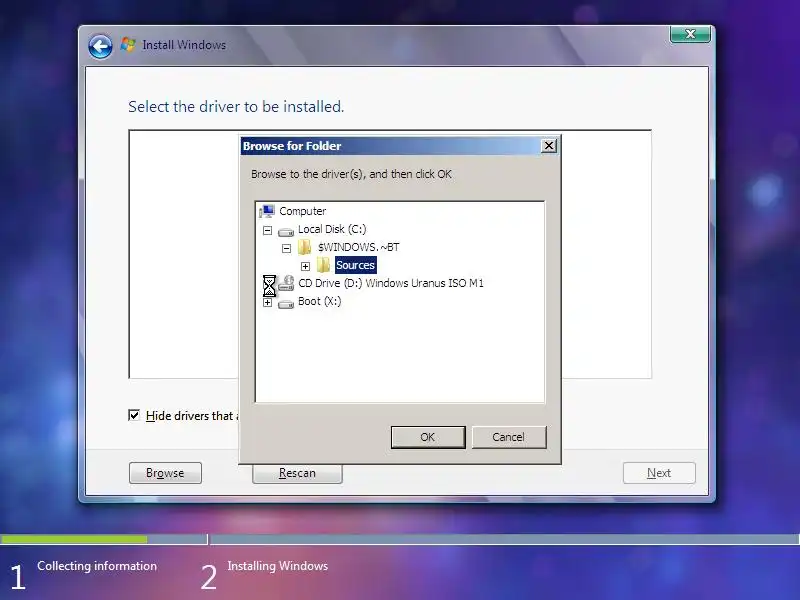Click the Next button
This screenshot has height=600, width=800.
click(659, 473)
